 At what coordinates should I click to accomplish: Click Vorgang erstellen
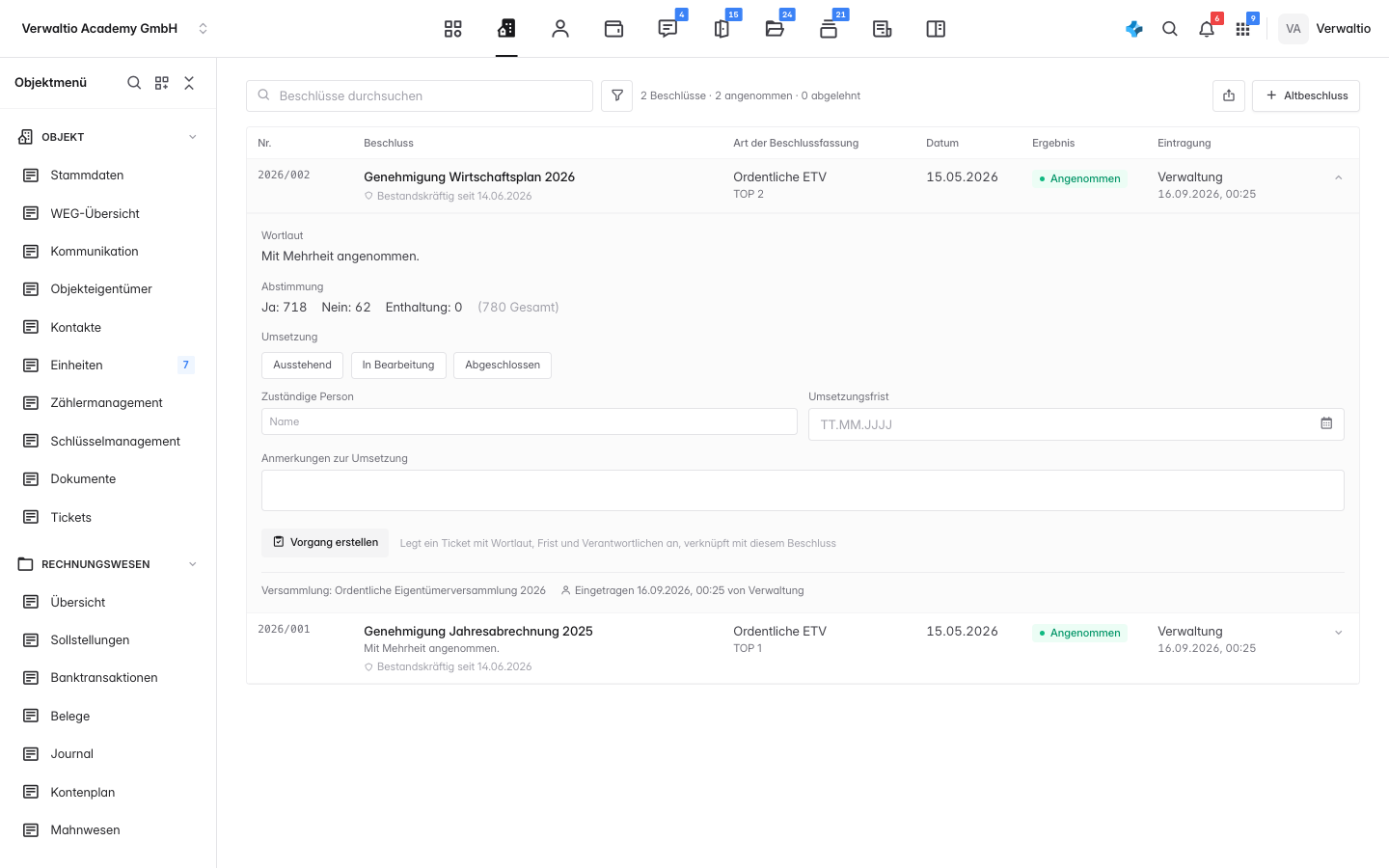[325, 543]
